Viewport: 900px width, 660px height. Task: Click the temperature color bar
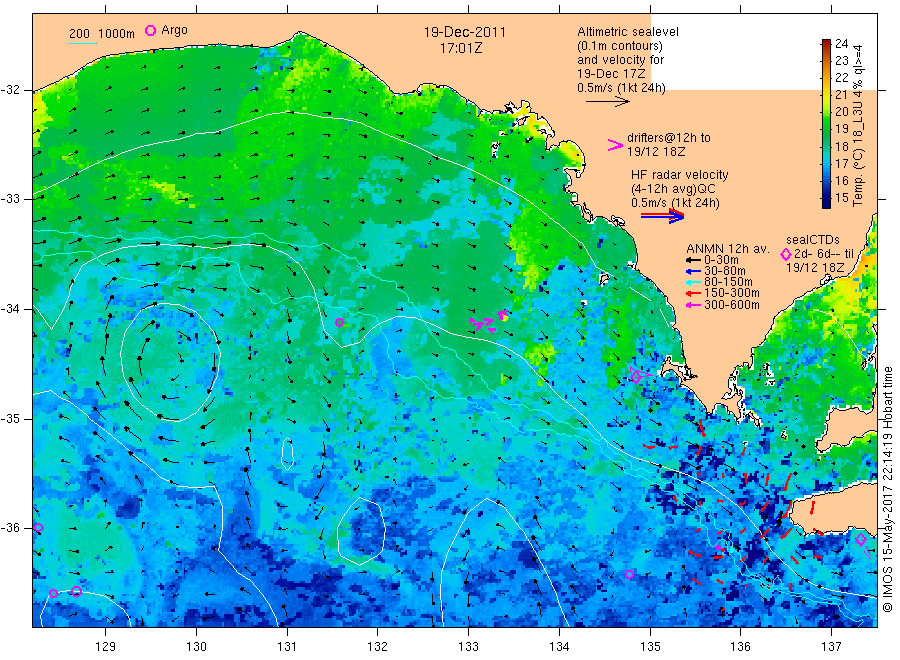tap(826, 123)
